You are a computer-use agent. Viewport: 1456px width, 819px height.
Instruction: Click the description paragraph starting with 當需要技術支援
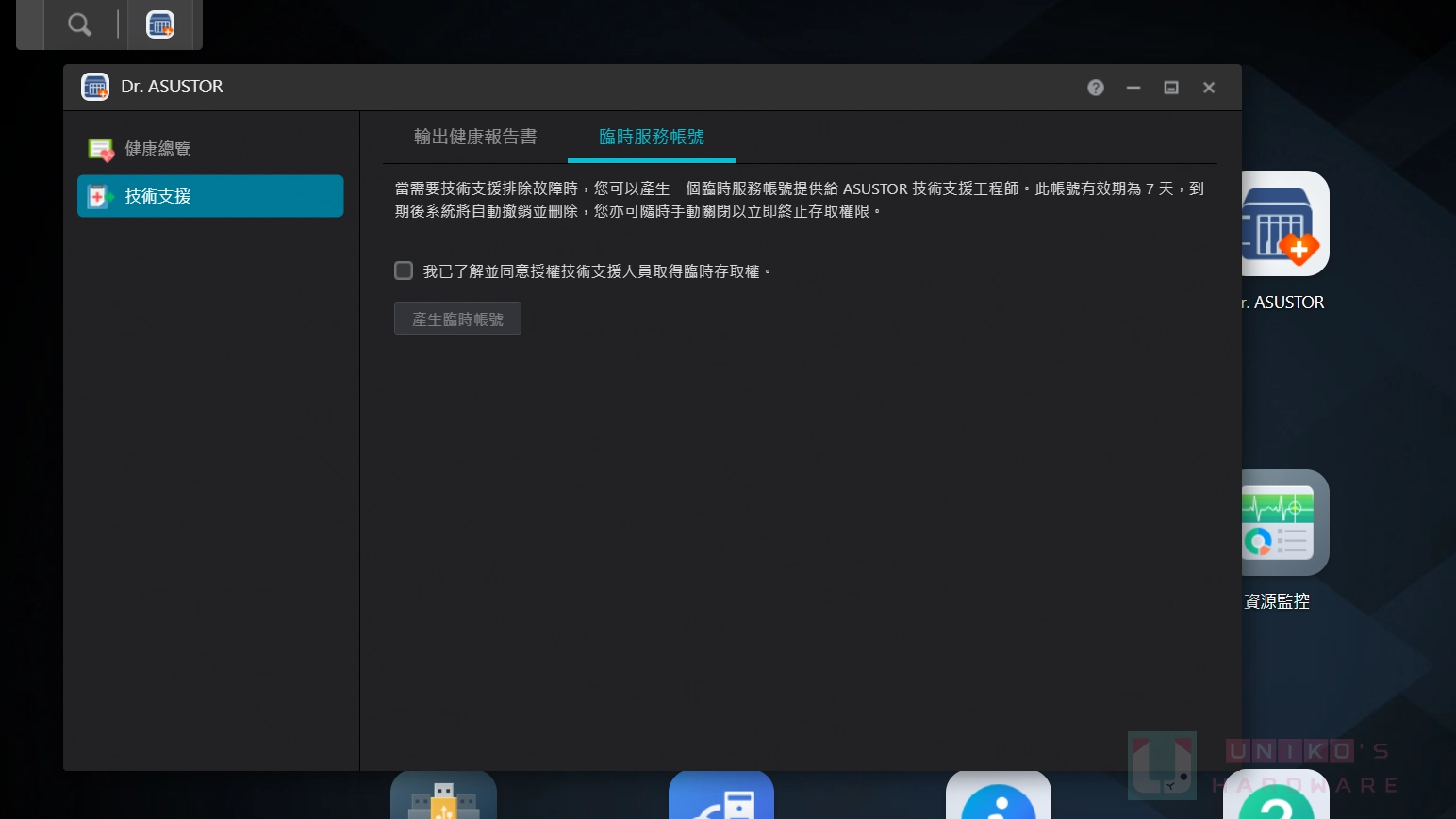click(x=800, y=200)
